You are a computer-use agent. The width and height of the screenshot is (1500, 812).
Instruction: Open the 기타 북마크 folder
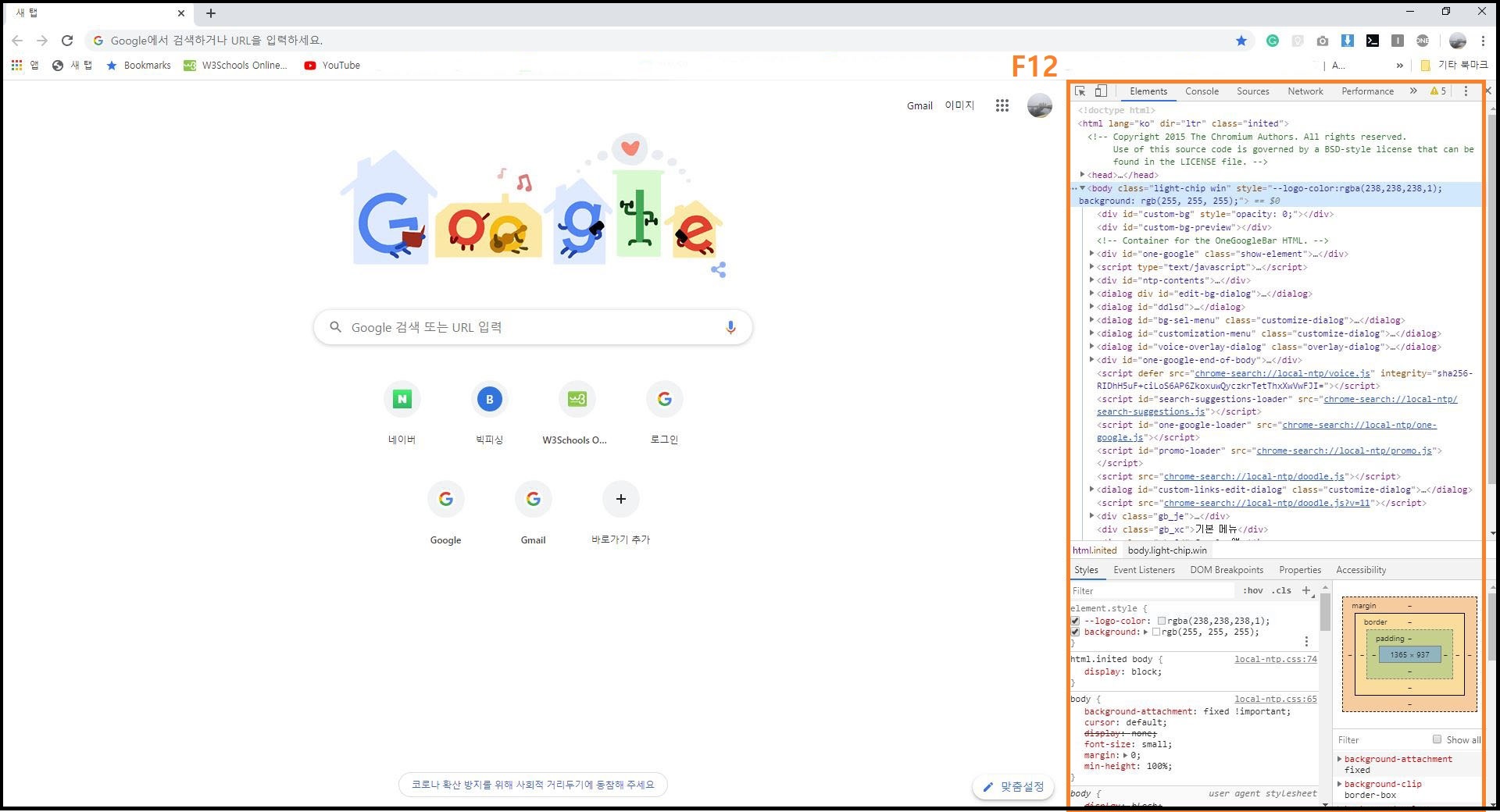[1454, 66]
